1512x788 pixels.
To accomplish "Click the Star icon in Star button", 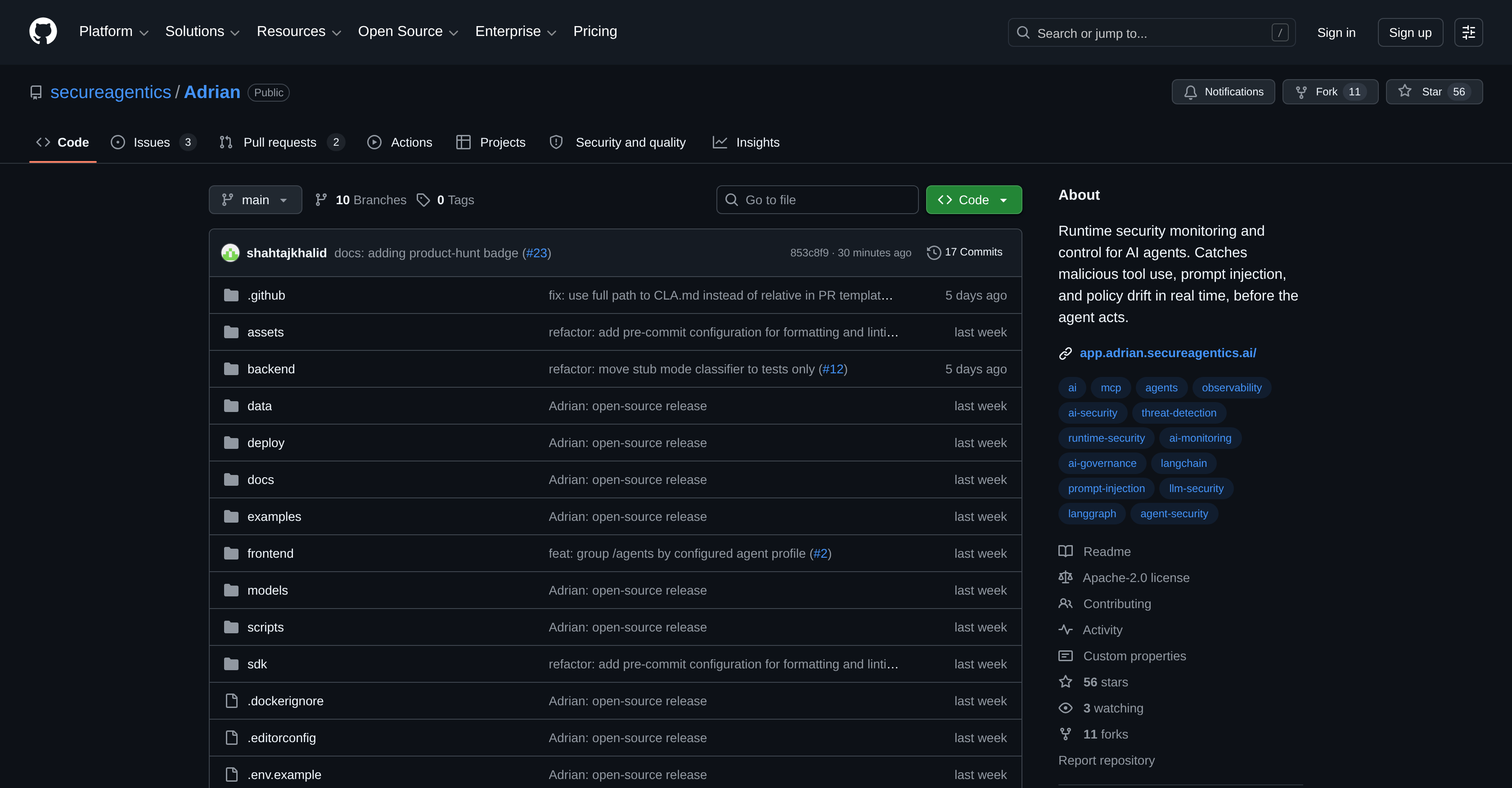I will point(1404,92).
